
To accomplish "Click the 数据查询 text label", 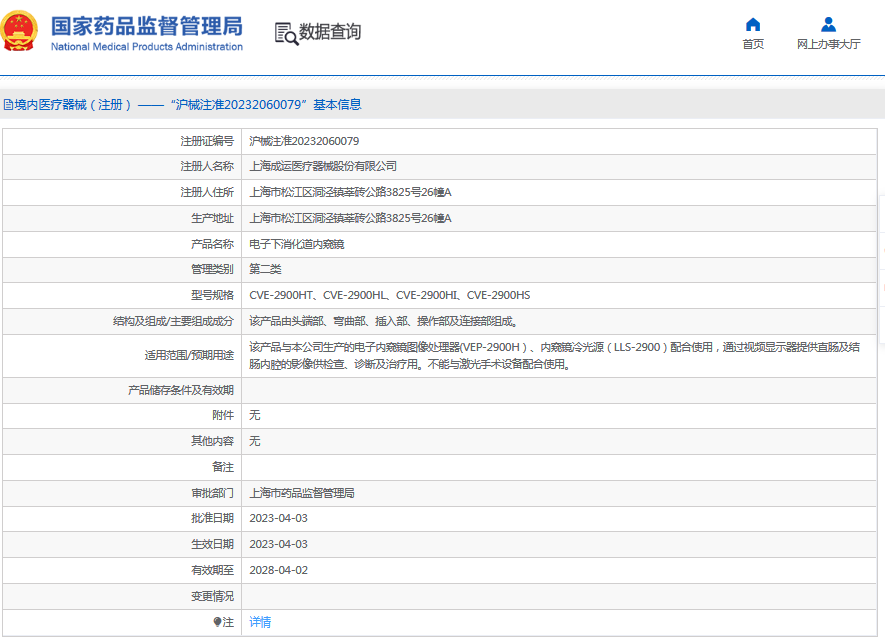I will pos(329,33).
